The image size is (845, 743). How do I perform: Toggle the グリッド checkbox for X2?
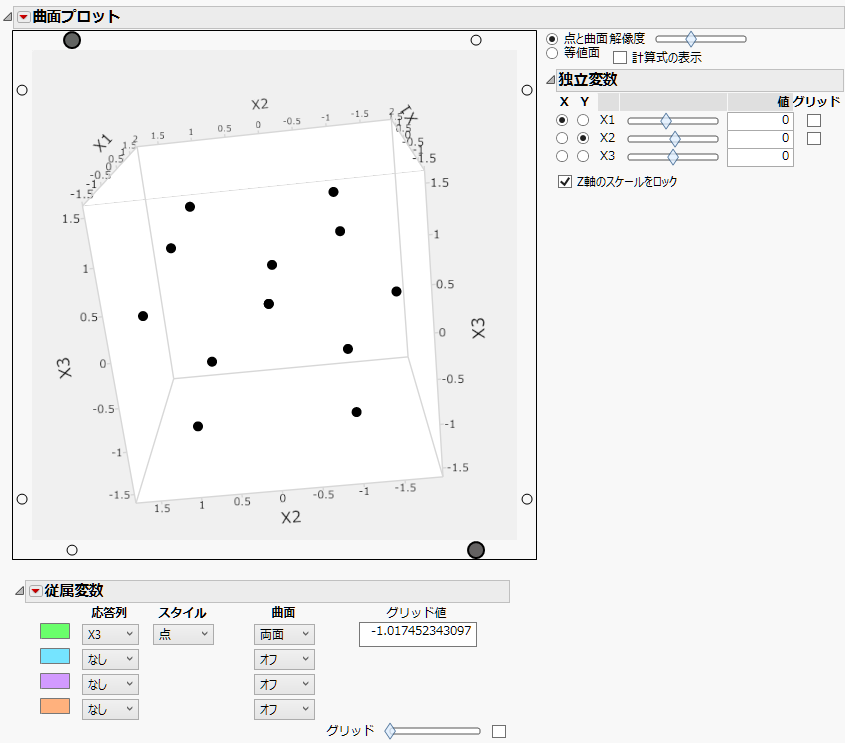point(813,139)
